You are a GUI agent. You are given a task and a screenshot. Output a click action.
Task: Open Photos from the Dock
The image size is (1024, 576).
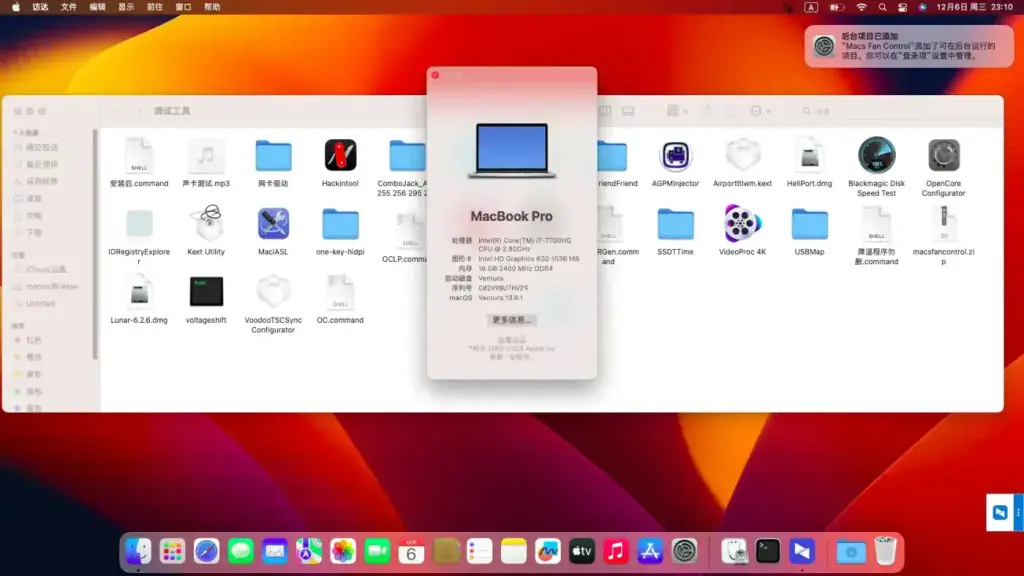click(x=343, y=552)
